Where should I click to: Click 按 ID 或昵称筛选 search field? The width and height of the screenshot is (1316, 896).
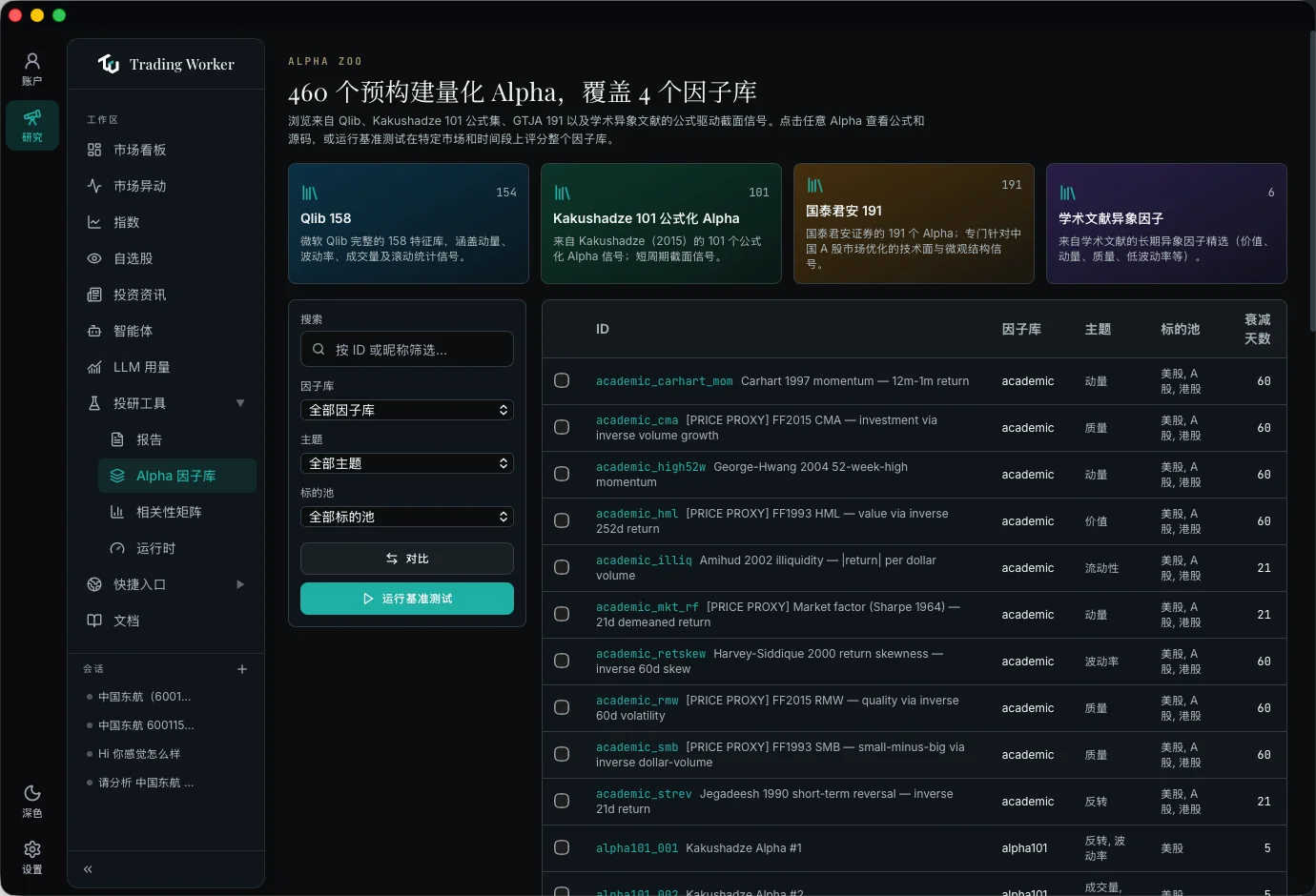point(407,349)
